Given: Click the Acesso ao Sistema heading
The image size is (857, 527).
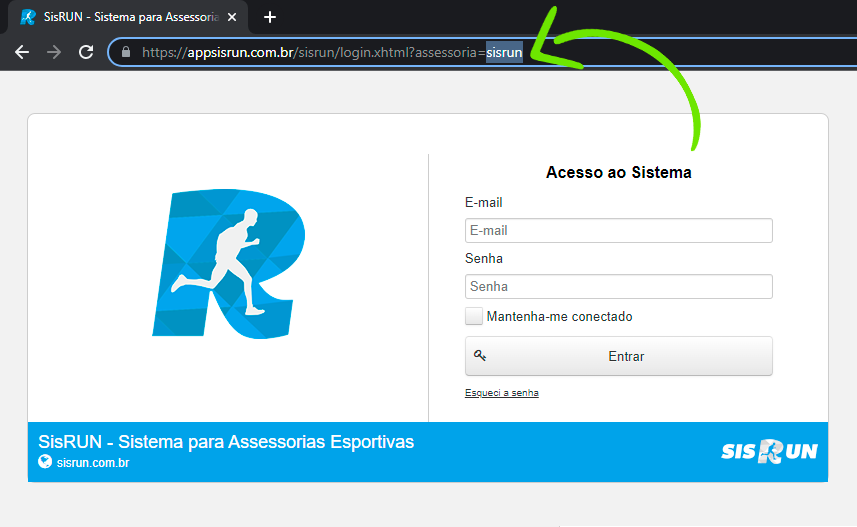Looking at the screenshot, I should coord(619,172).
